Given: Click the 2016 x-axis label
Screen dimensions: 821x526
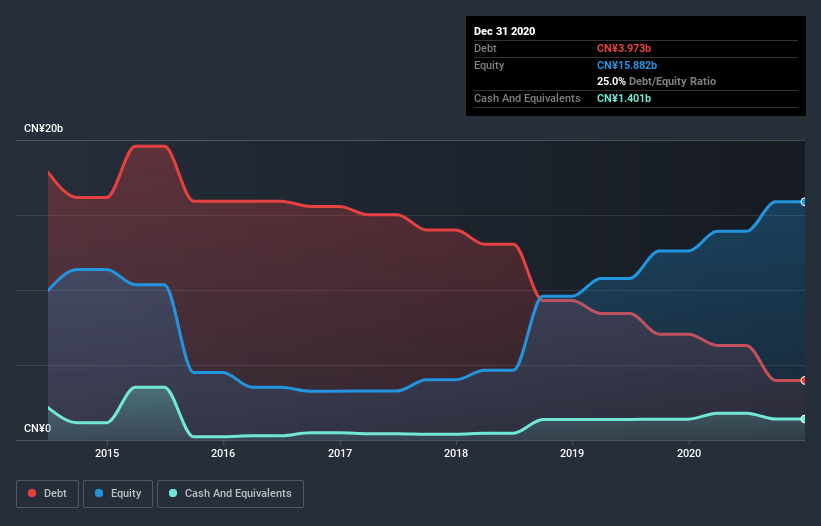Looking at the screenshot, I should (223, 453).
